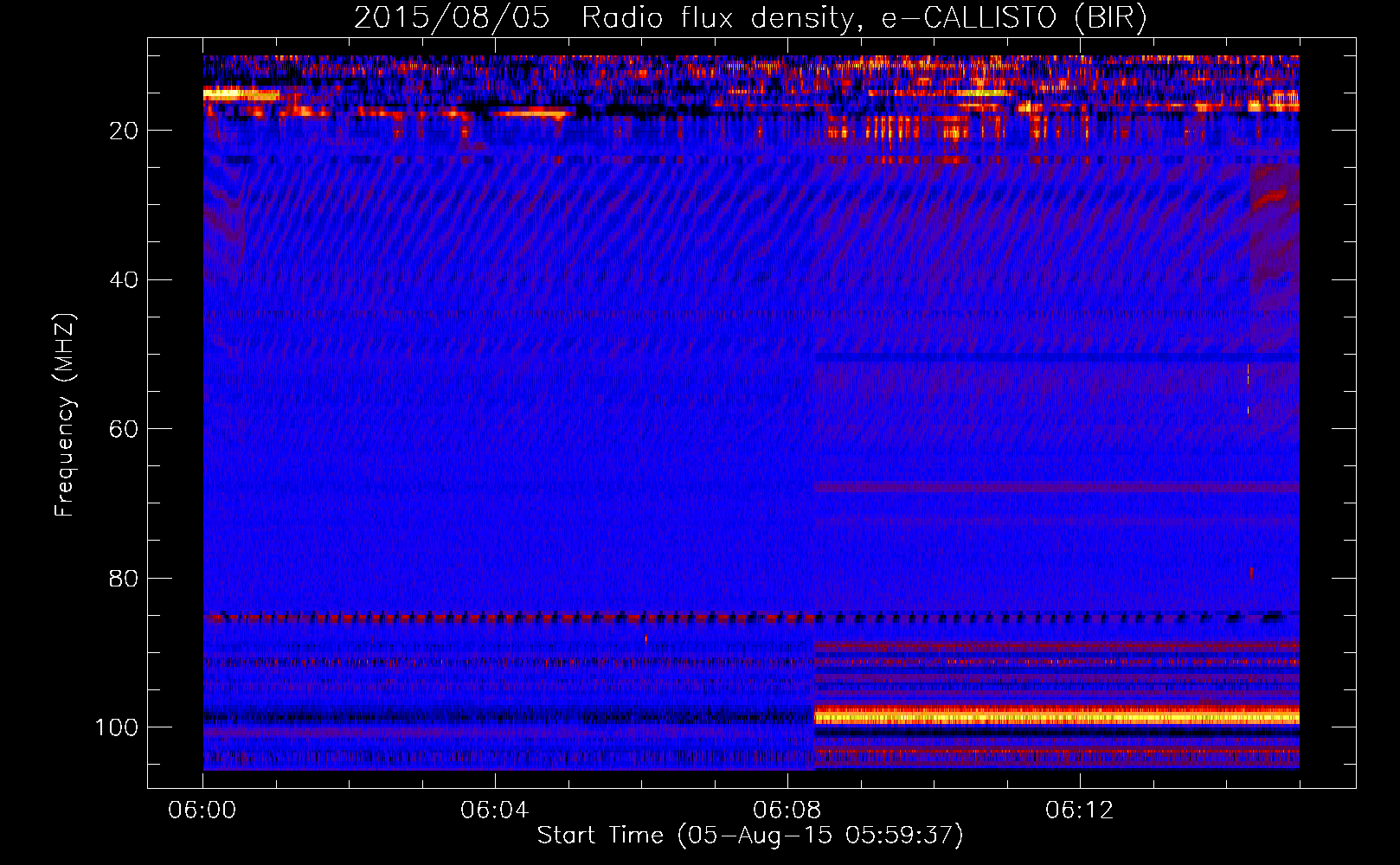
Task: Select the 06:00 time tick label
Action: coord(202,811)
